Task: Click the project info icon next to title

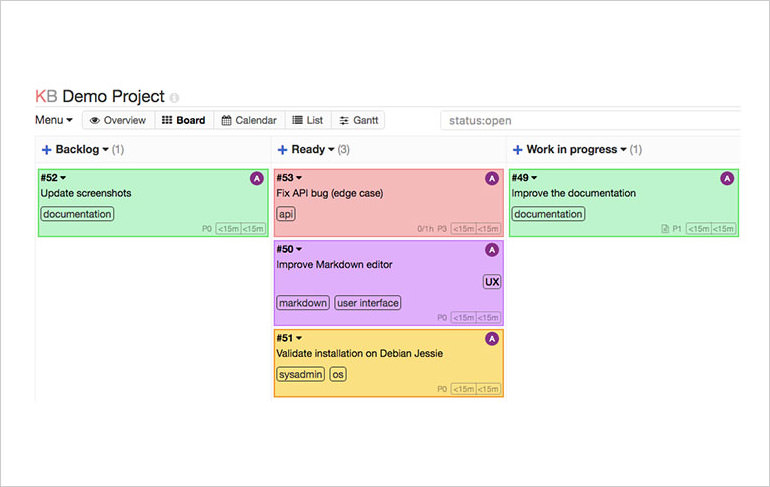Action: coord(174,98)
